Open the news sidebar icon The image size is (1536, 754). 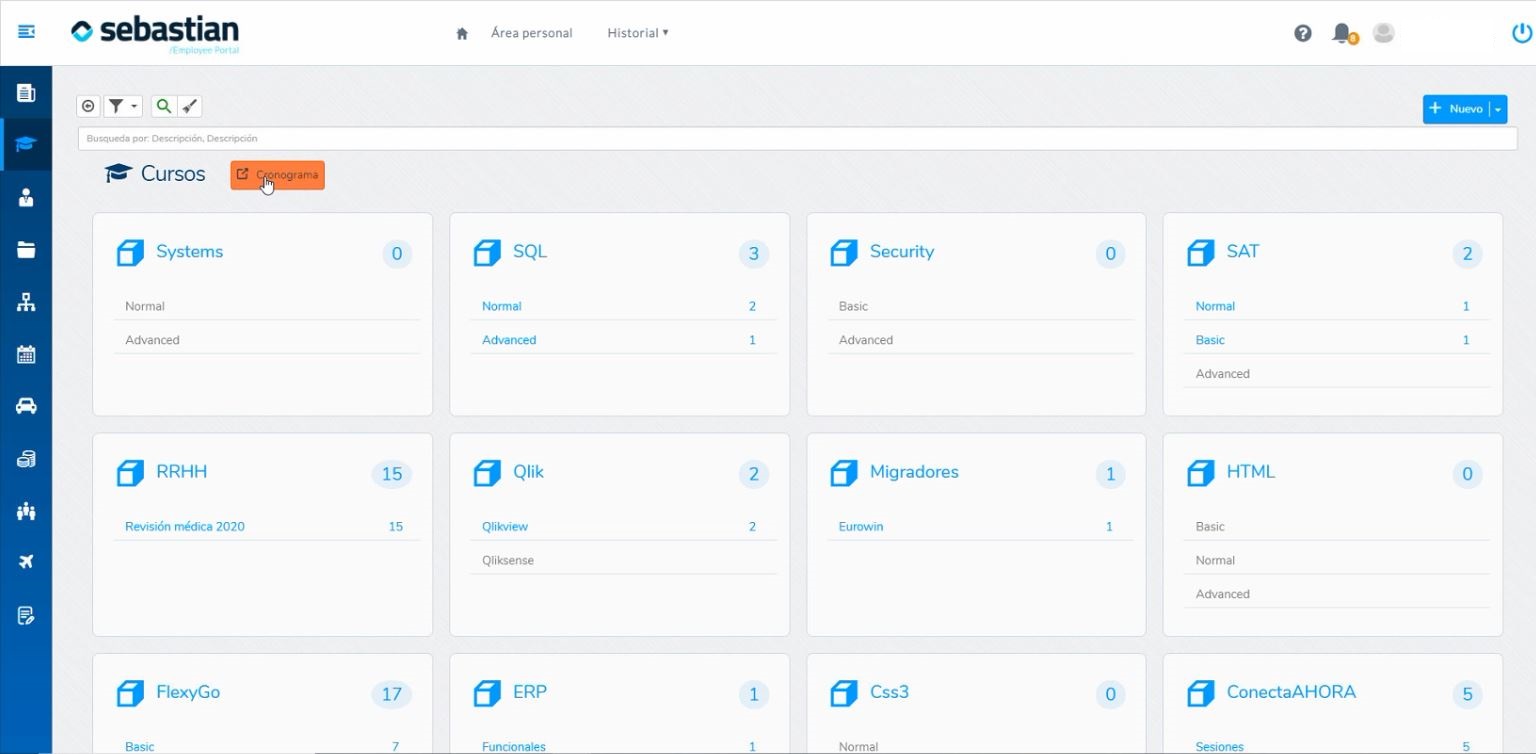(26, 93)
